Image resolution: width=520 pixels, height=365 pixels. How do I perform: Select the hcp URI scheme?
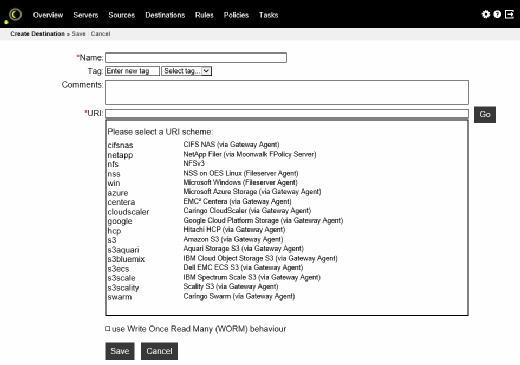tap(114, 231)
